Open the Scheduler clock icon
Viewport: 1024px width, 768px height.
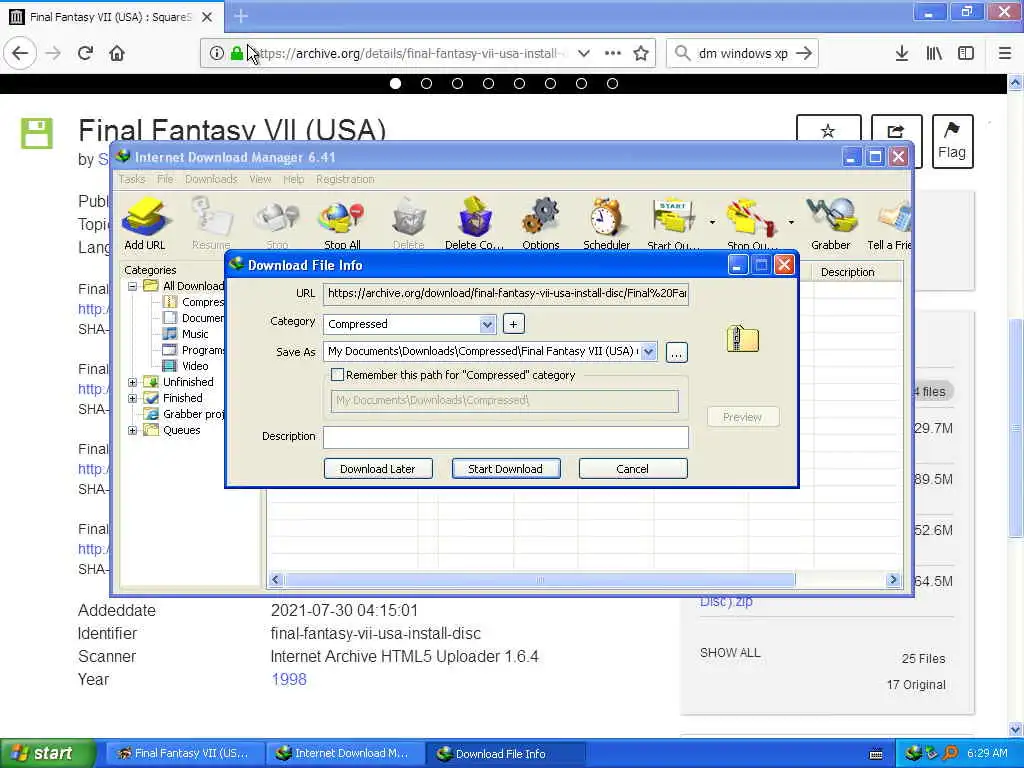point(606,224)
